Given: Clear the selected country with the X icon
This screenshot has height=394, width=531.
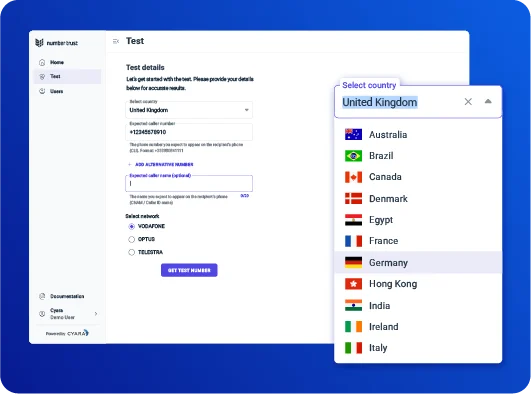Looking at the screenshot, I should (468, 102).
